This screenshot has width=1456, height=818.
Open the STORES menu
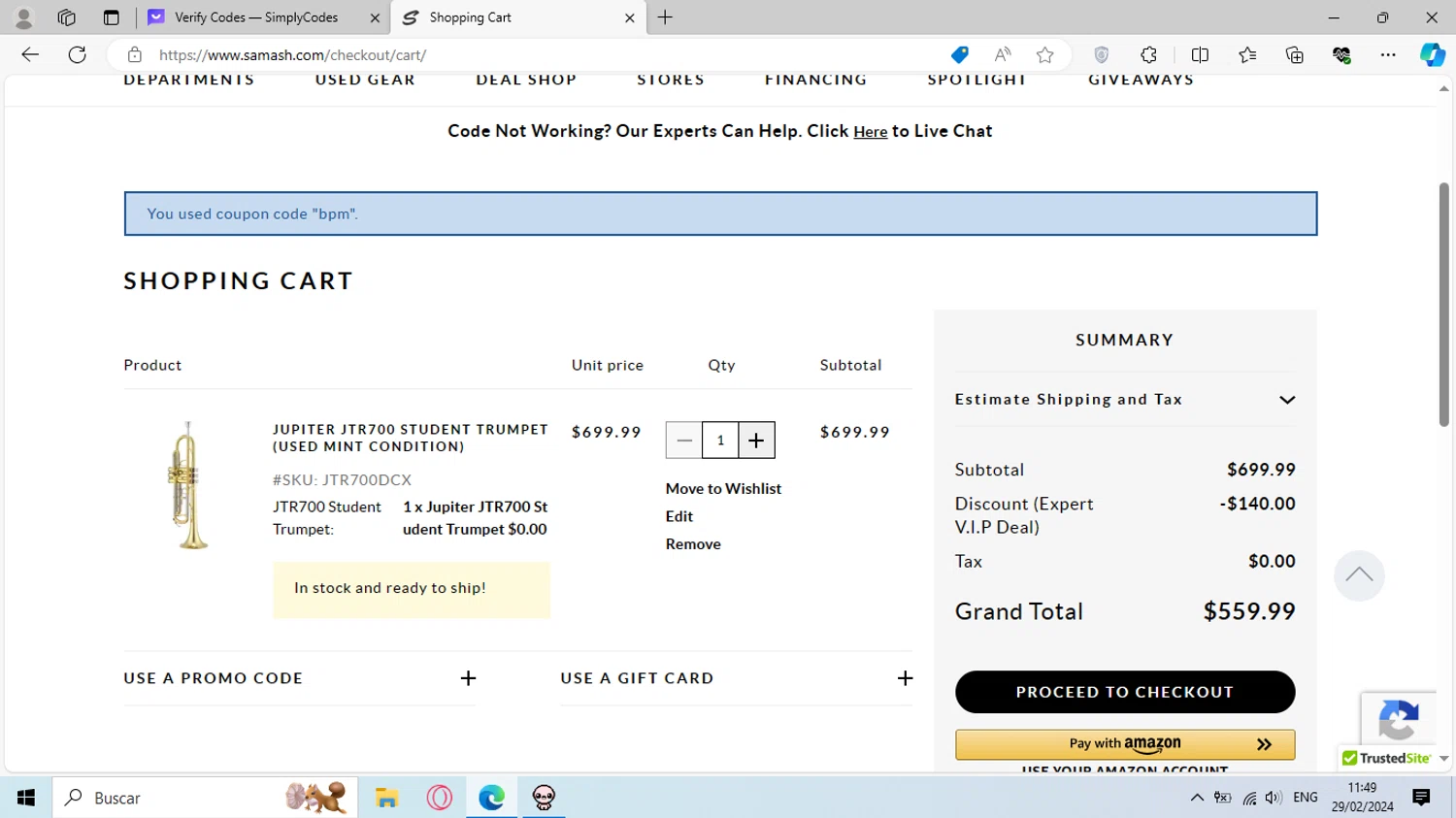pos(671,80)
